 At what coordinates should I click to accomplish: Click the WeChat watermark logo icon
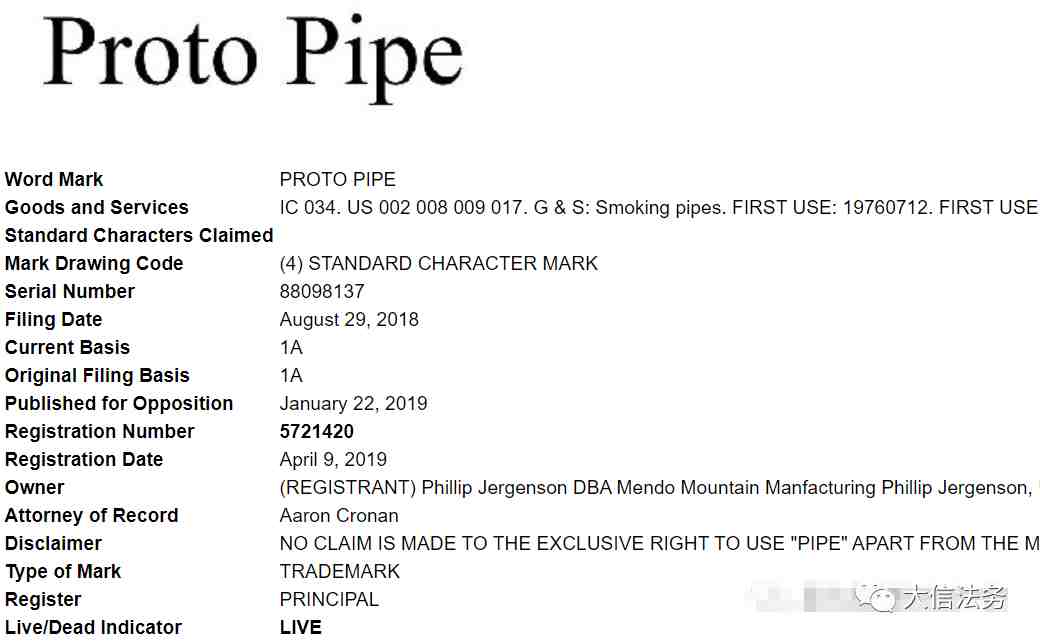point(874,597)
